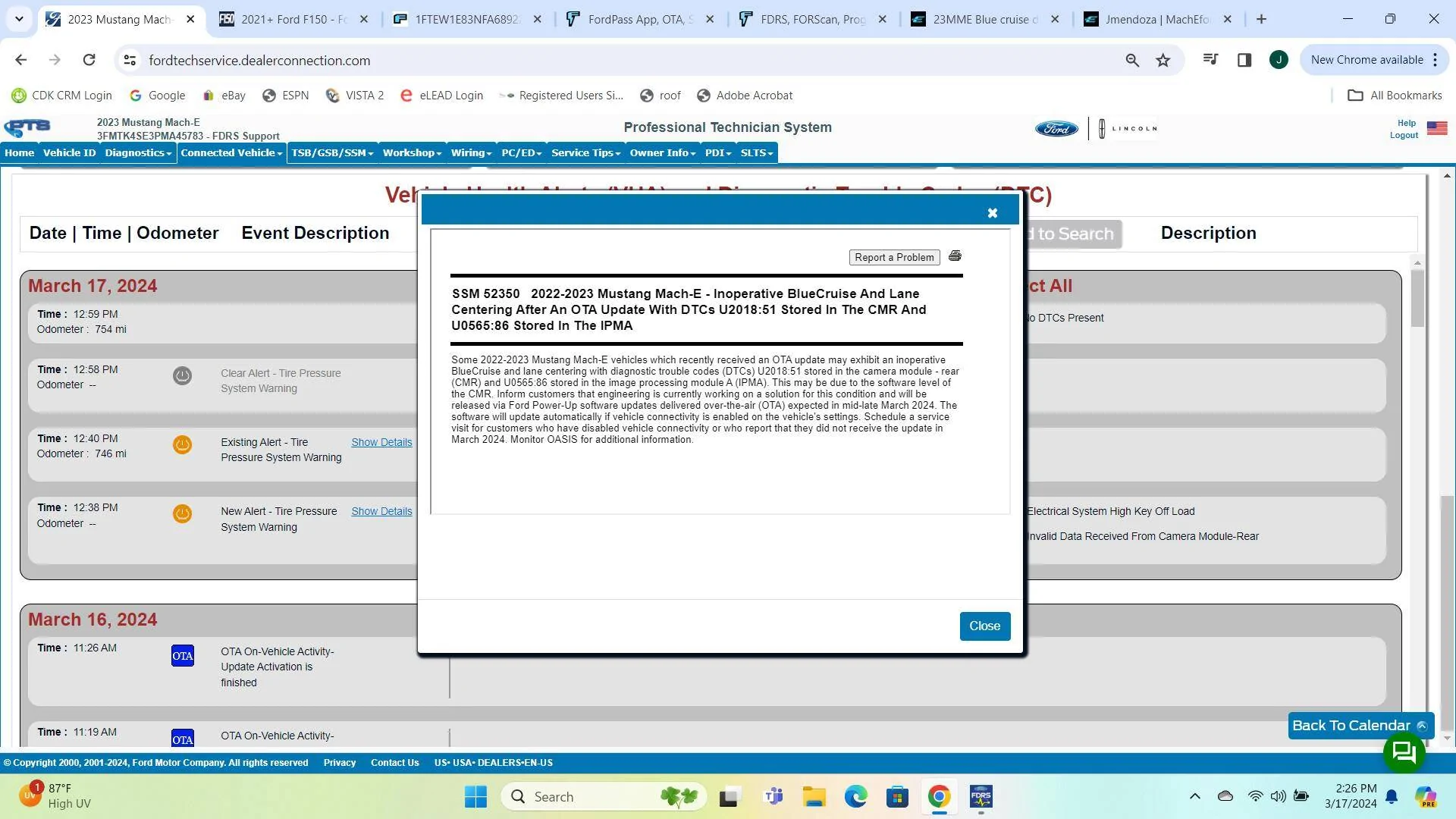This screenshot has width=1456, height=819.
Task: Open the TSB/GSB/SSM dropdown
Action: pos(332,153)
